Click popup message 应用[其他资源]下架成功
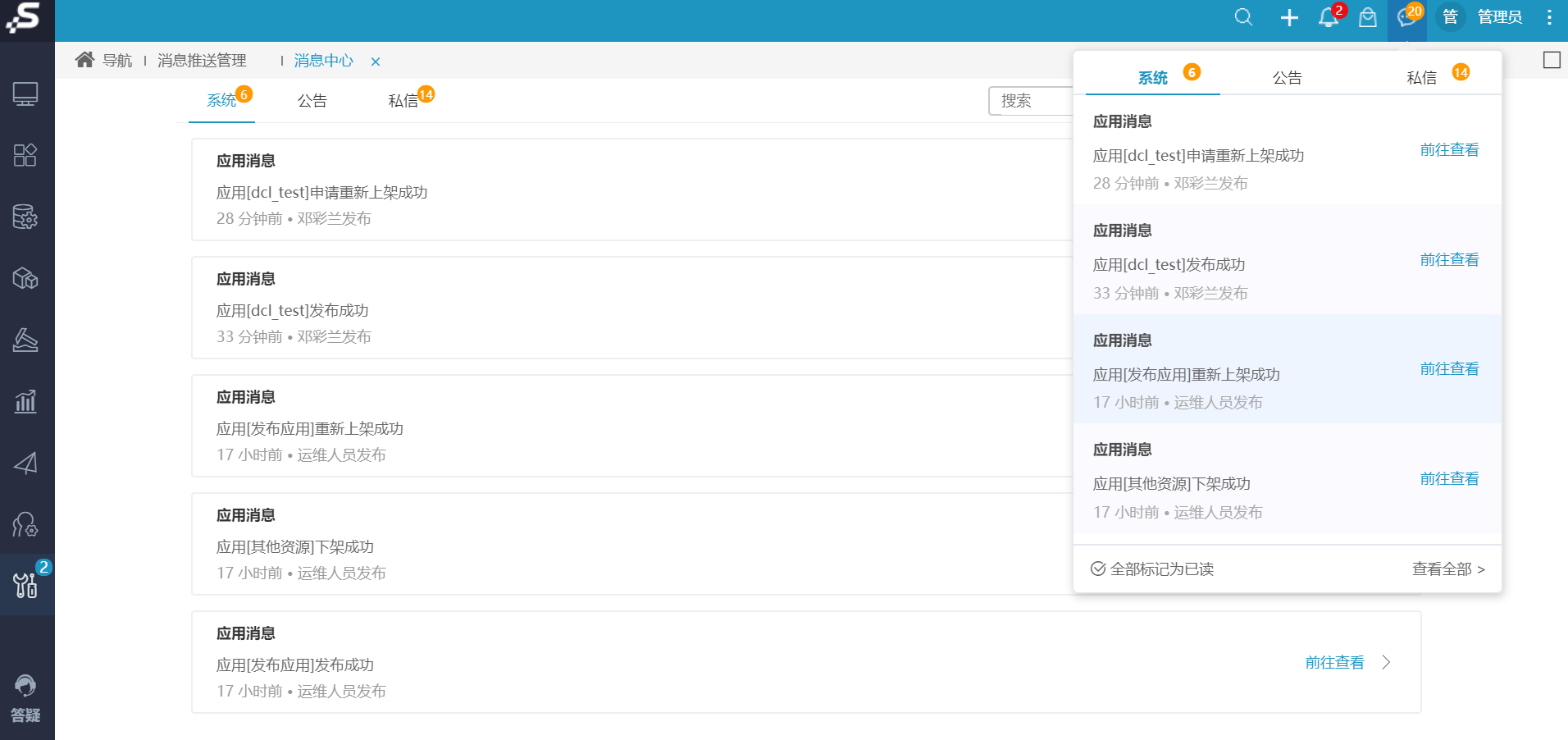Viewport: 1568px width, 740px height. tap(1171, 484)
